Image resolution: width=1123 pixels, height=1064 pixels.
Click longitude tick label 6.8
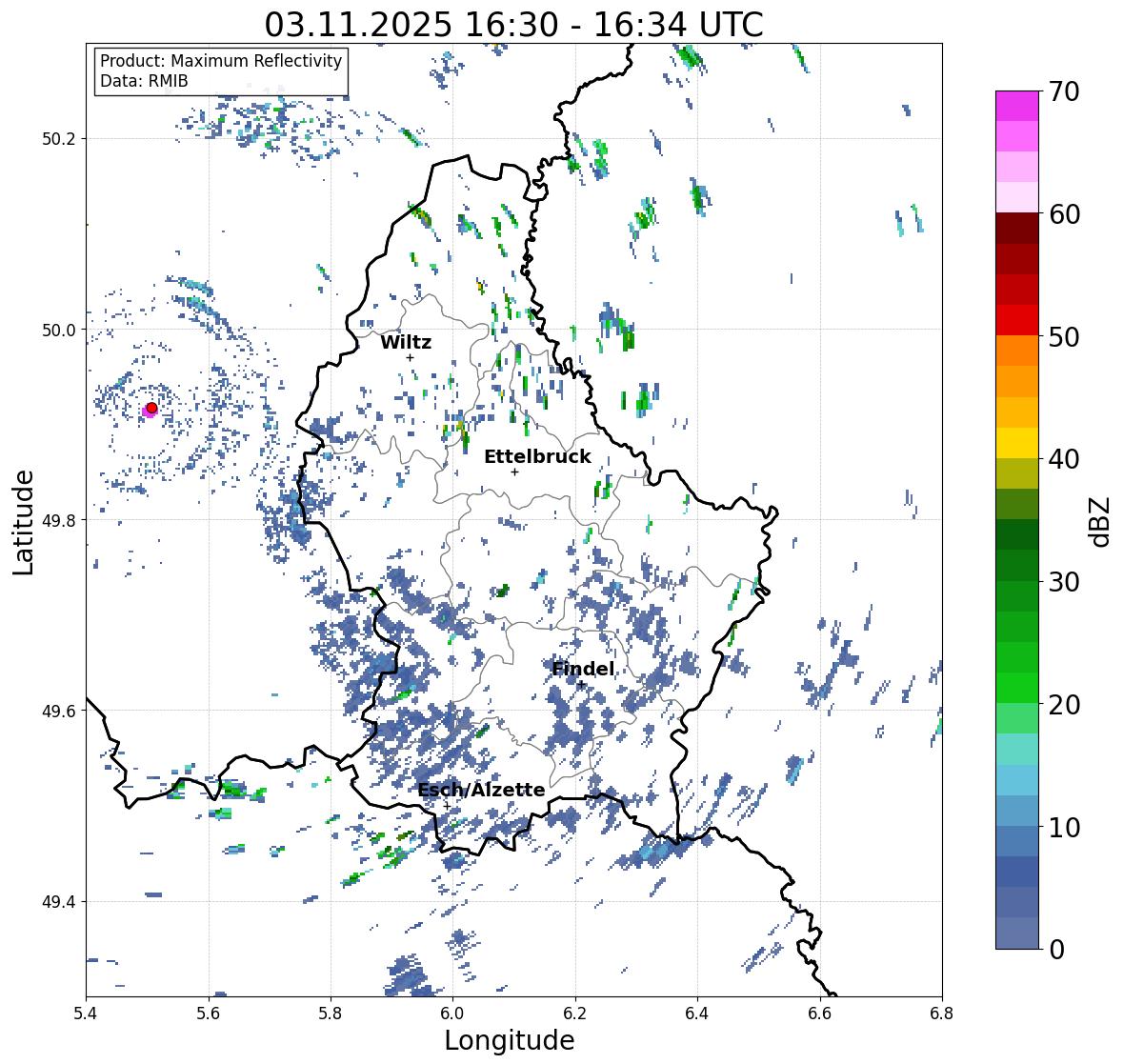[x=942, y=1014]
